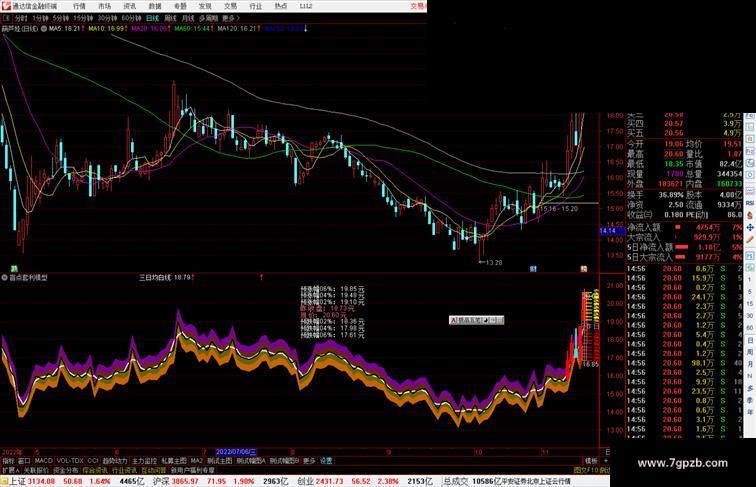Viewport: 756px width, 487px height.
Task: Click the 5日大宗流入 row in quote panel
Action: tap(685, 257)
